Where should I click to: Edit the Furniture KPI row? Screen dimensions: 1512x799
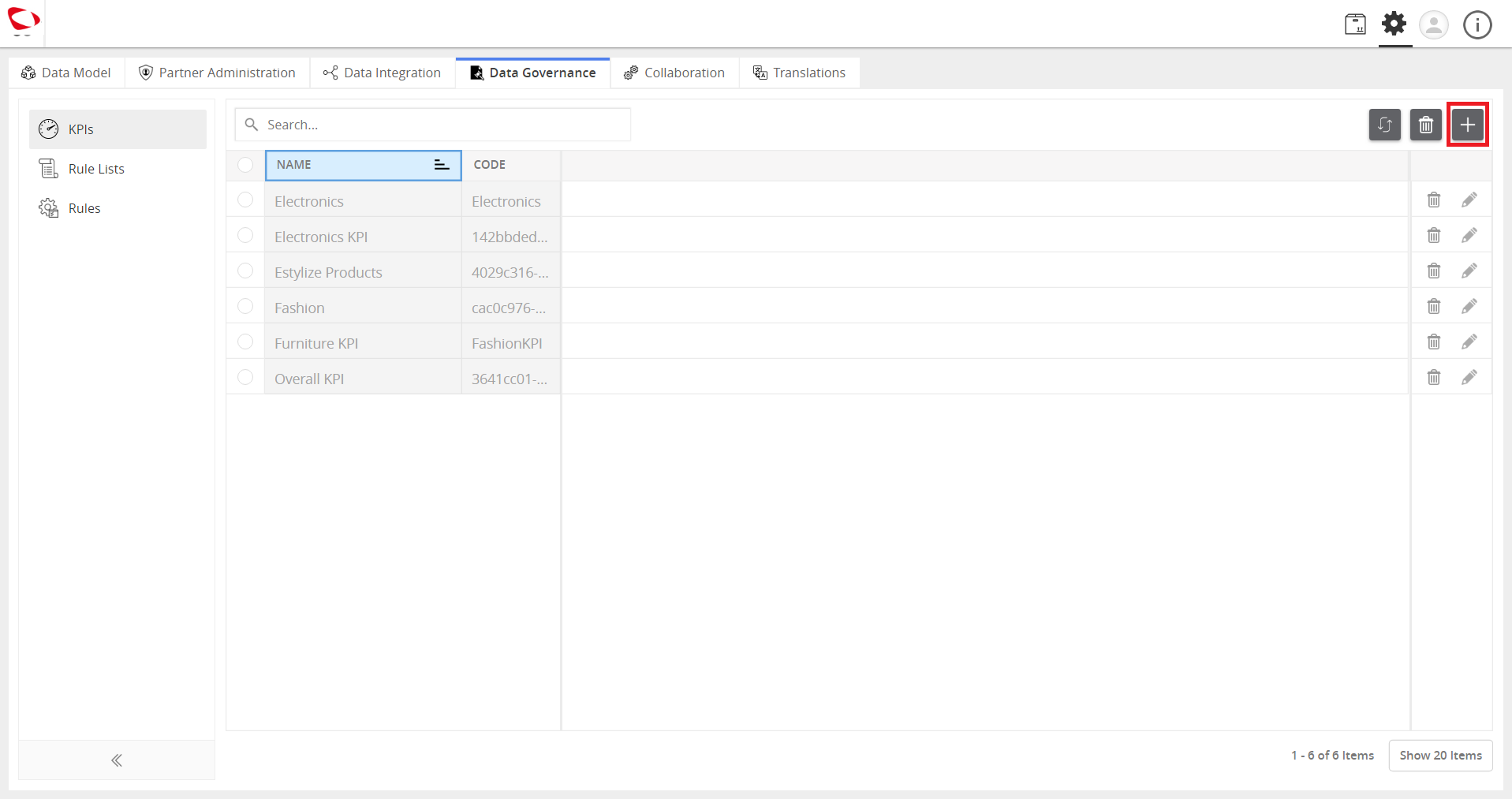1469,342
